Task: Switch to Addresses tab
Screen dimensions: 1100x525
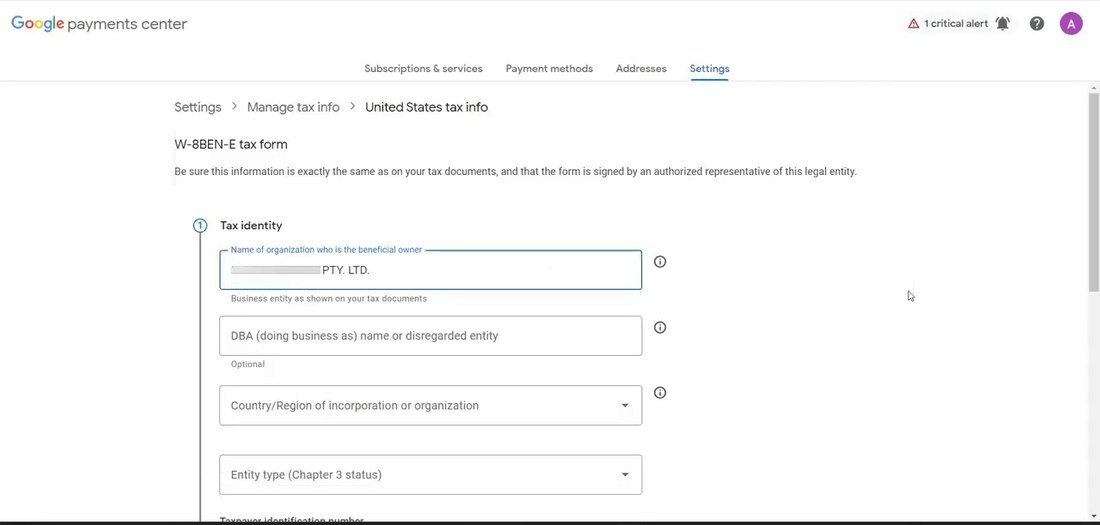Action: [641, 69]
